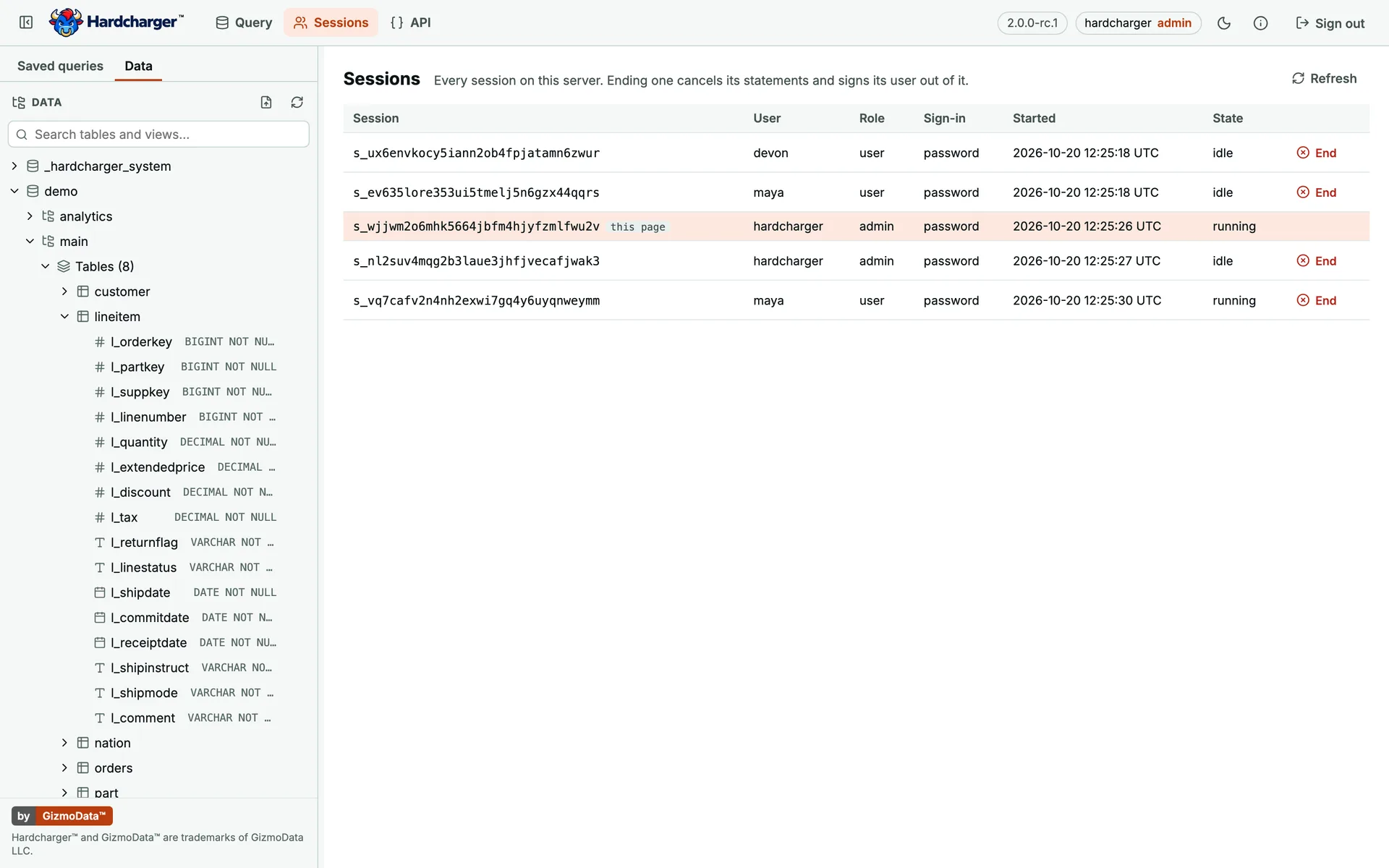This screenshot has height=868, width=1389.
Task: Collapse the demo database node
Action: (14, 191)
